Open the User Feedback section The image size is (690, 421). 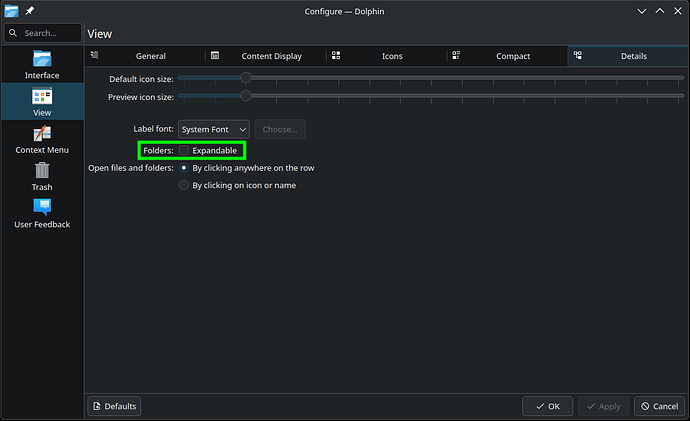pyautogui.click(x=42, y=213)
